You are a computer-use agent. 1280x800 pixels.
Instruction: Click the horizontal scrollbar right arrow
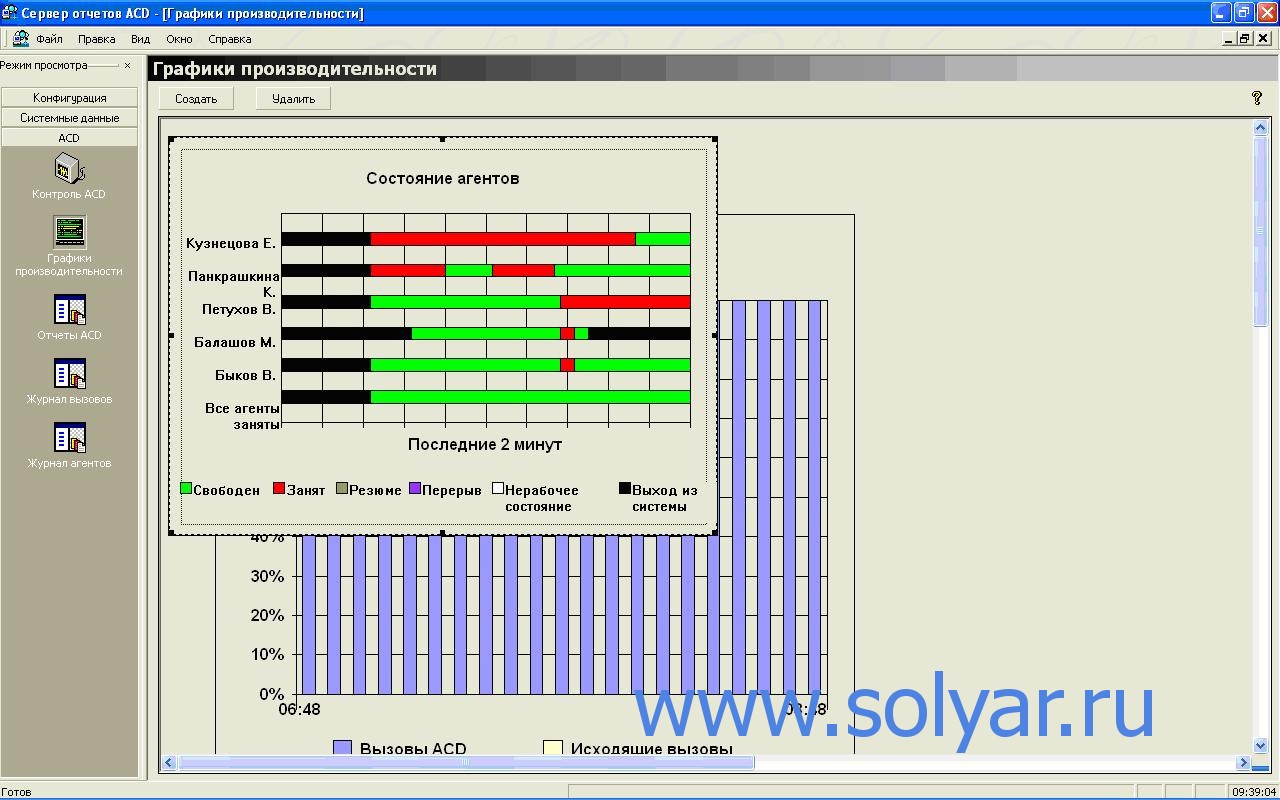pyautogui.click(x=1244, y=762)
